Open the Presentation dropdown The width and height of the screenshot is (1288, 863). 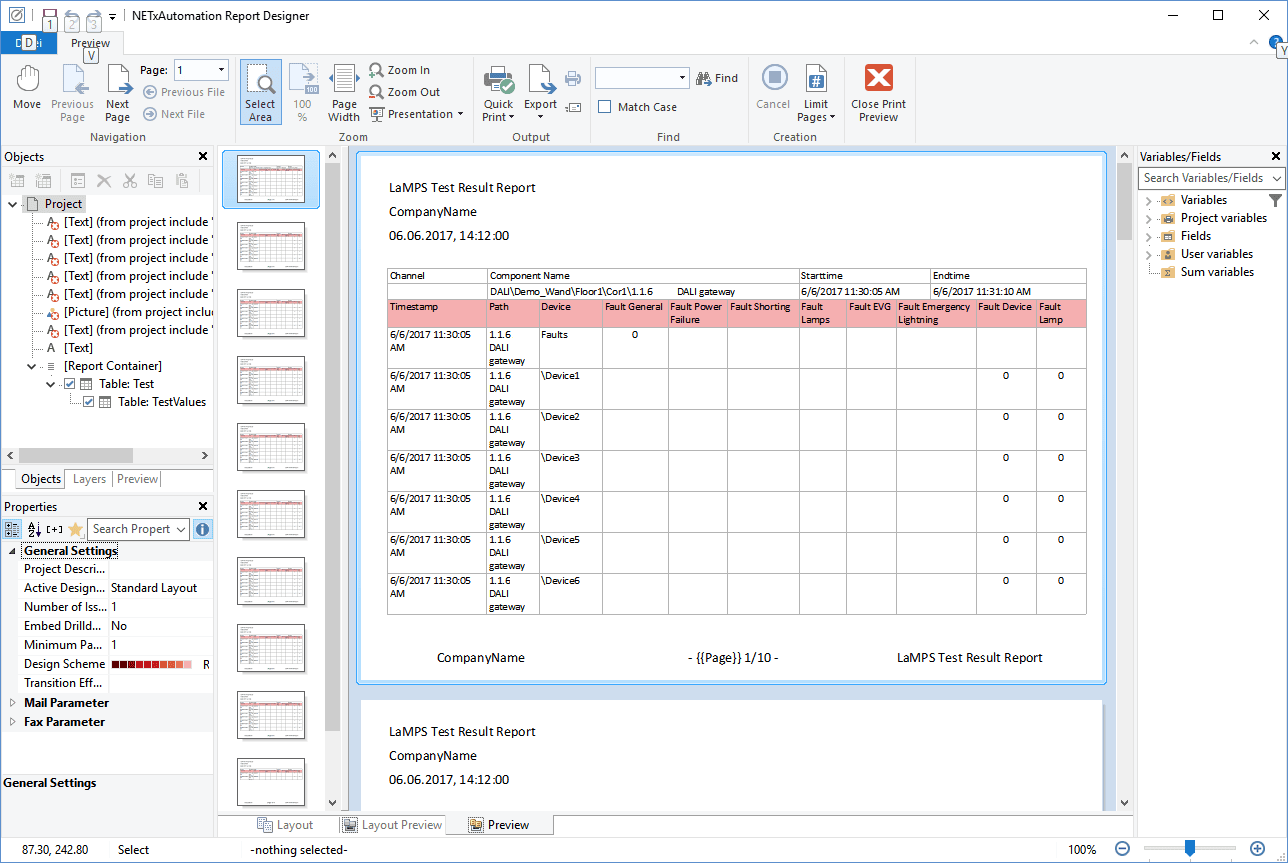pos(416,114)
